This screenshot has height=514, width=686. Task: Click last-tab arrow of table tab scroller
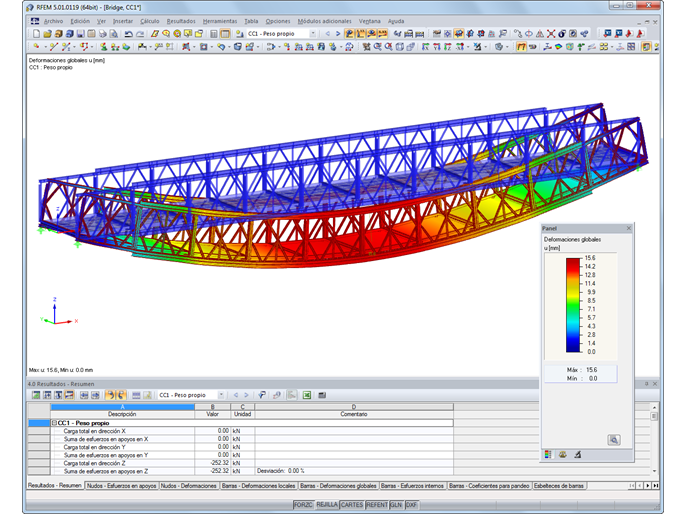655,486
